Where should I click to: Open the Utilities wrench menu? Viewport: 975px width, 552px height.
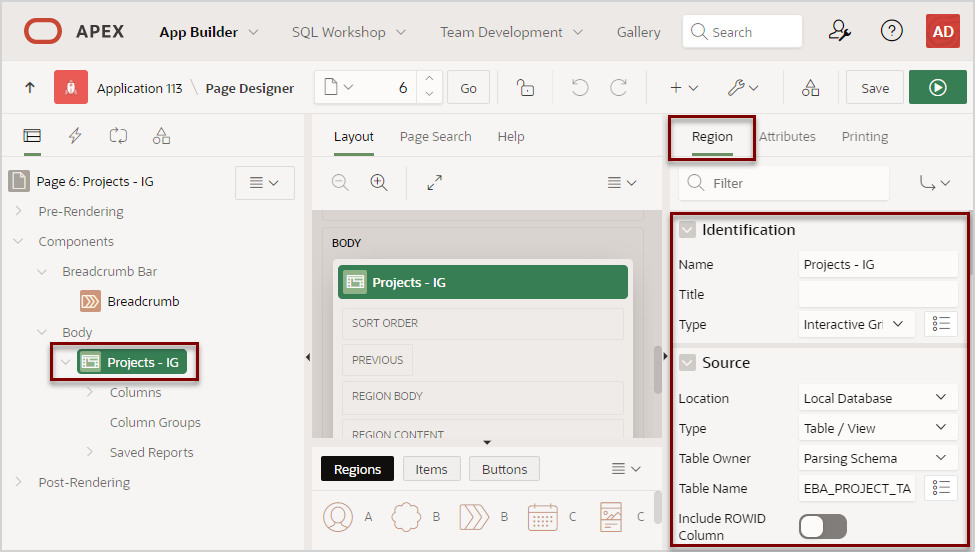pos(743,88)
